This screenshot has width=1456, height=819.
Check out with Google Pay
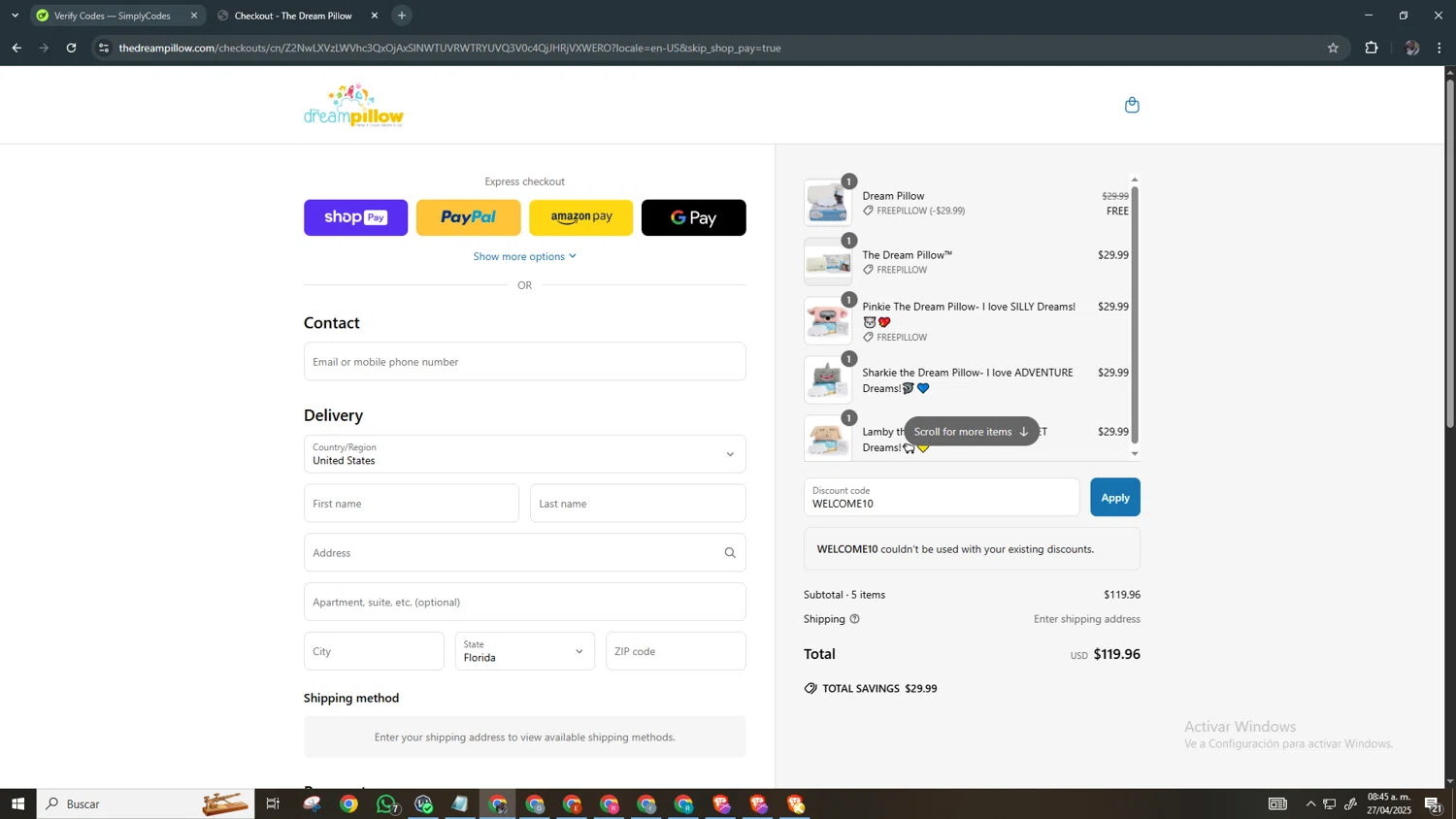693,217
